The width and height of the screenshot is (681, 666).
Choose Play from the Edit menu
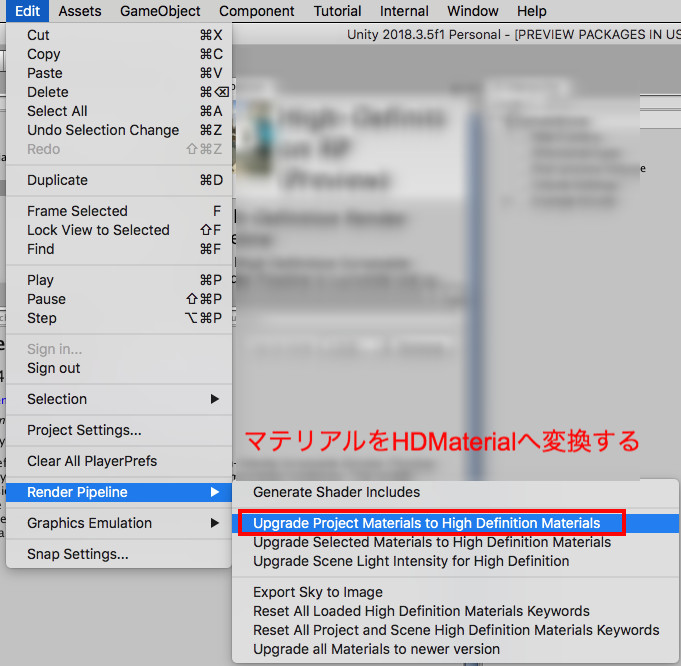119,280
